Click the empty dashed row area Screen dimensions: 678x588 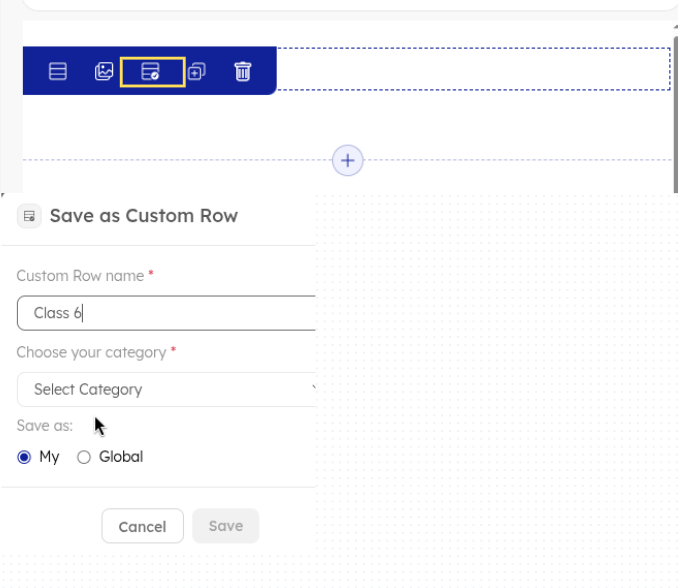470,70
